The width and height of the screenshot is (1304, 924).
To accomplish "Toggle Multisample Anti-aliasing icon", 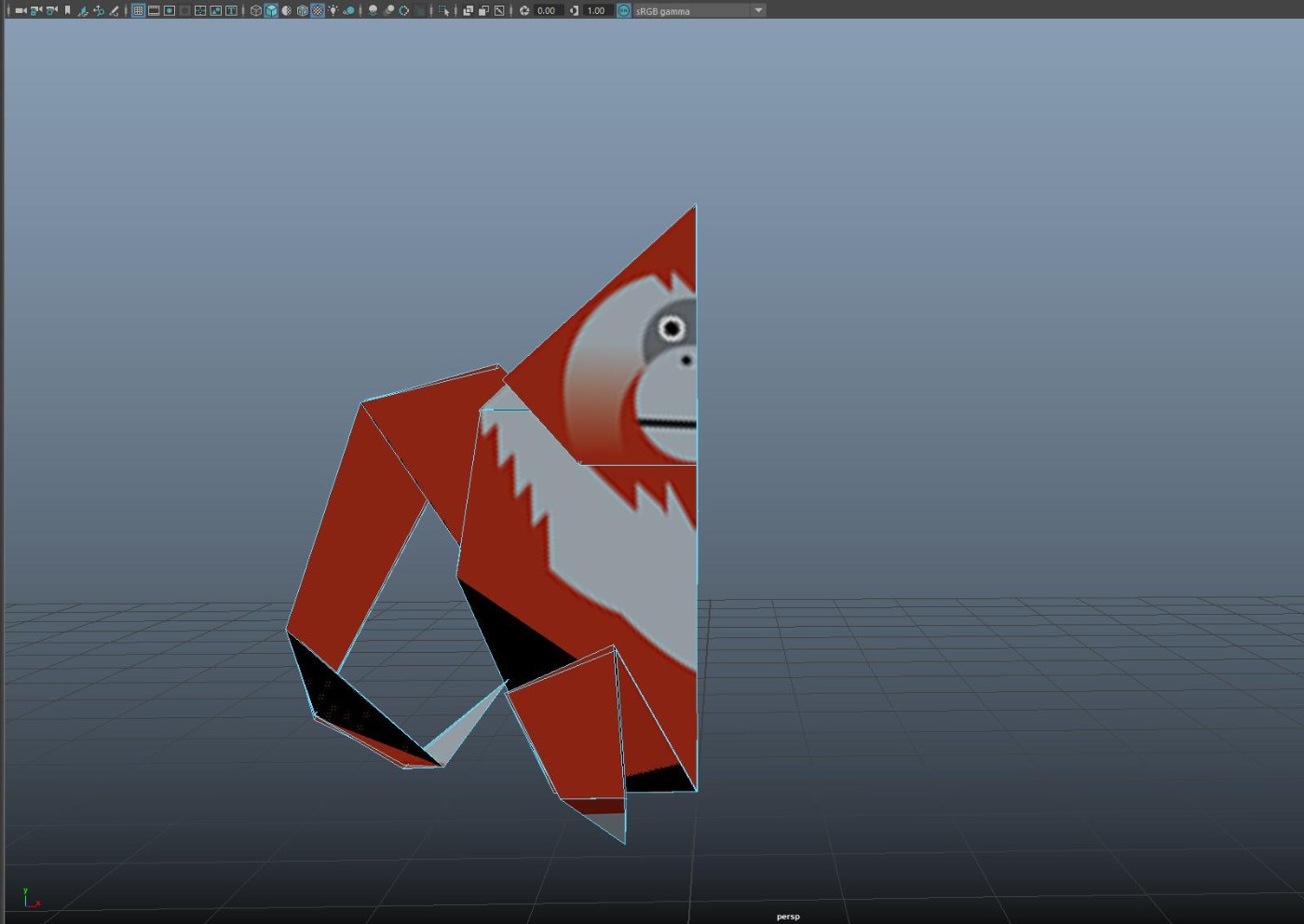I will point(404,10).
